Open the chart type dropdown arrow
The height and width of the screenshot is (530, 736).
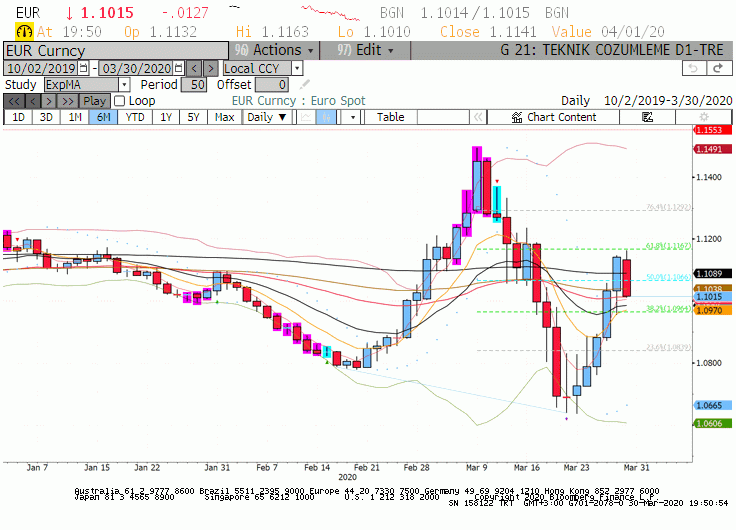click(352, 117)
